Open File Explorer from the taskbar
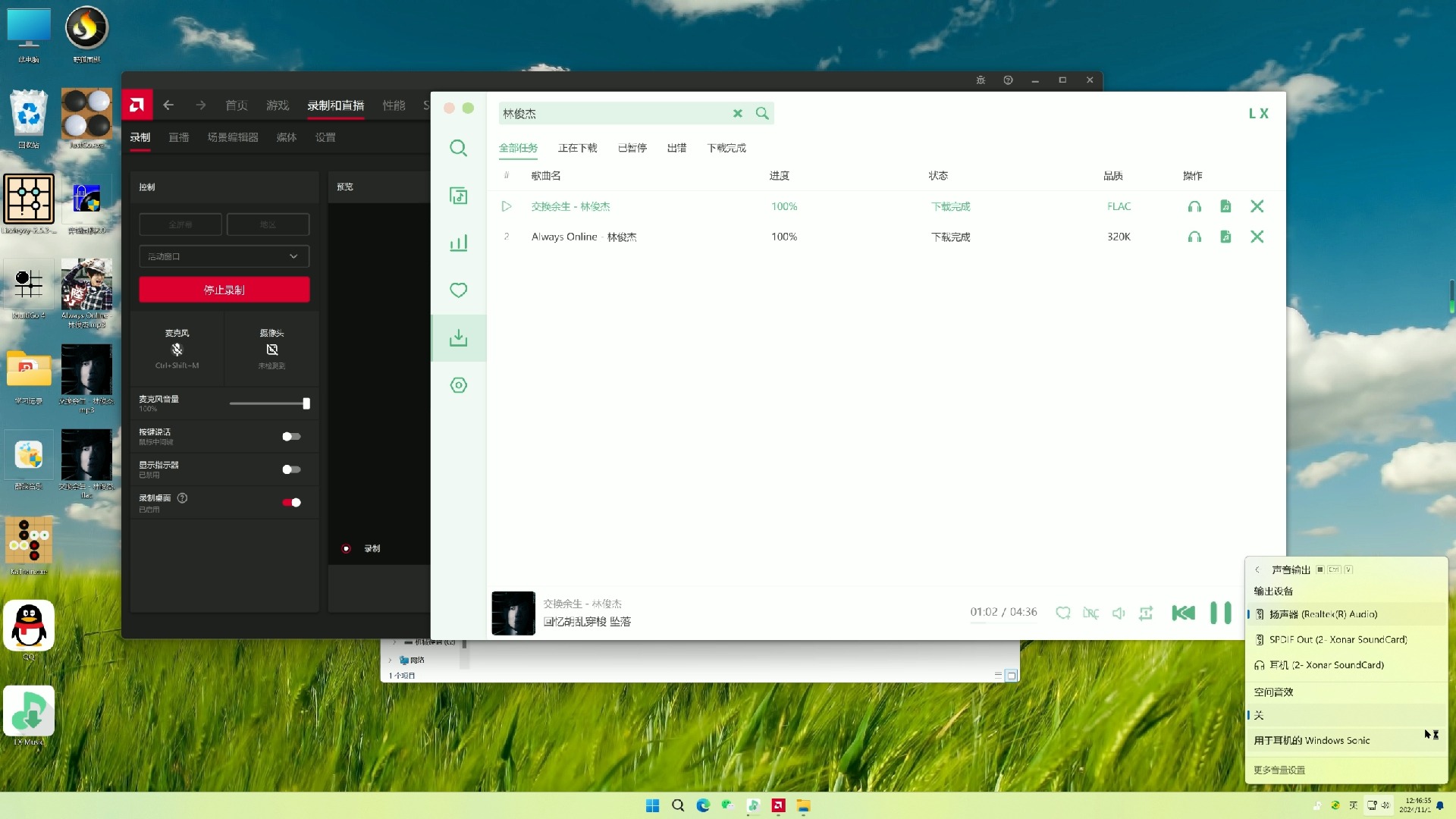Viewport: 1456px width, 819px height. coord(803,805)
